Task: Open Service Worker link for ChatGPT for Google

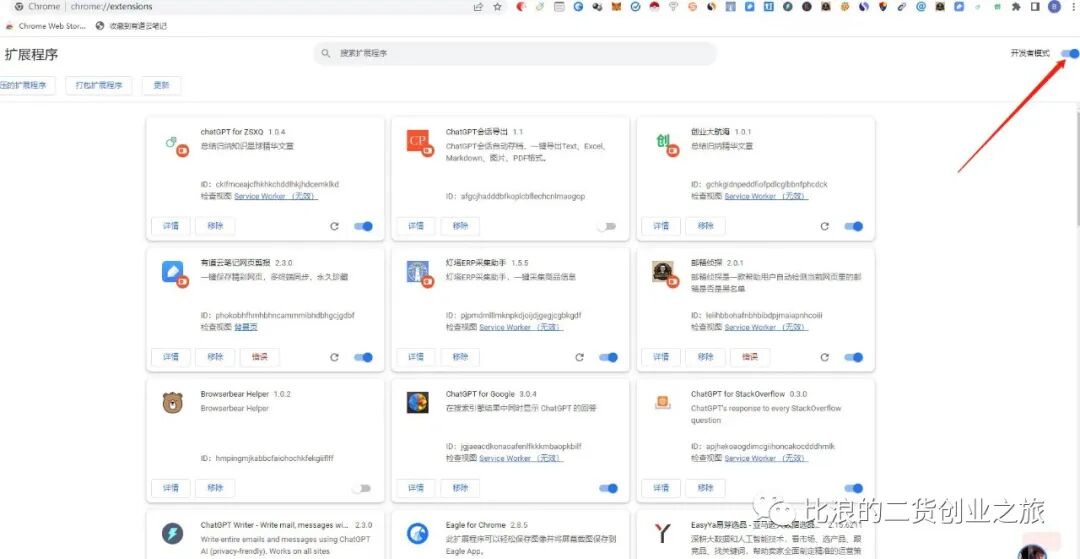Action: 521,458
